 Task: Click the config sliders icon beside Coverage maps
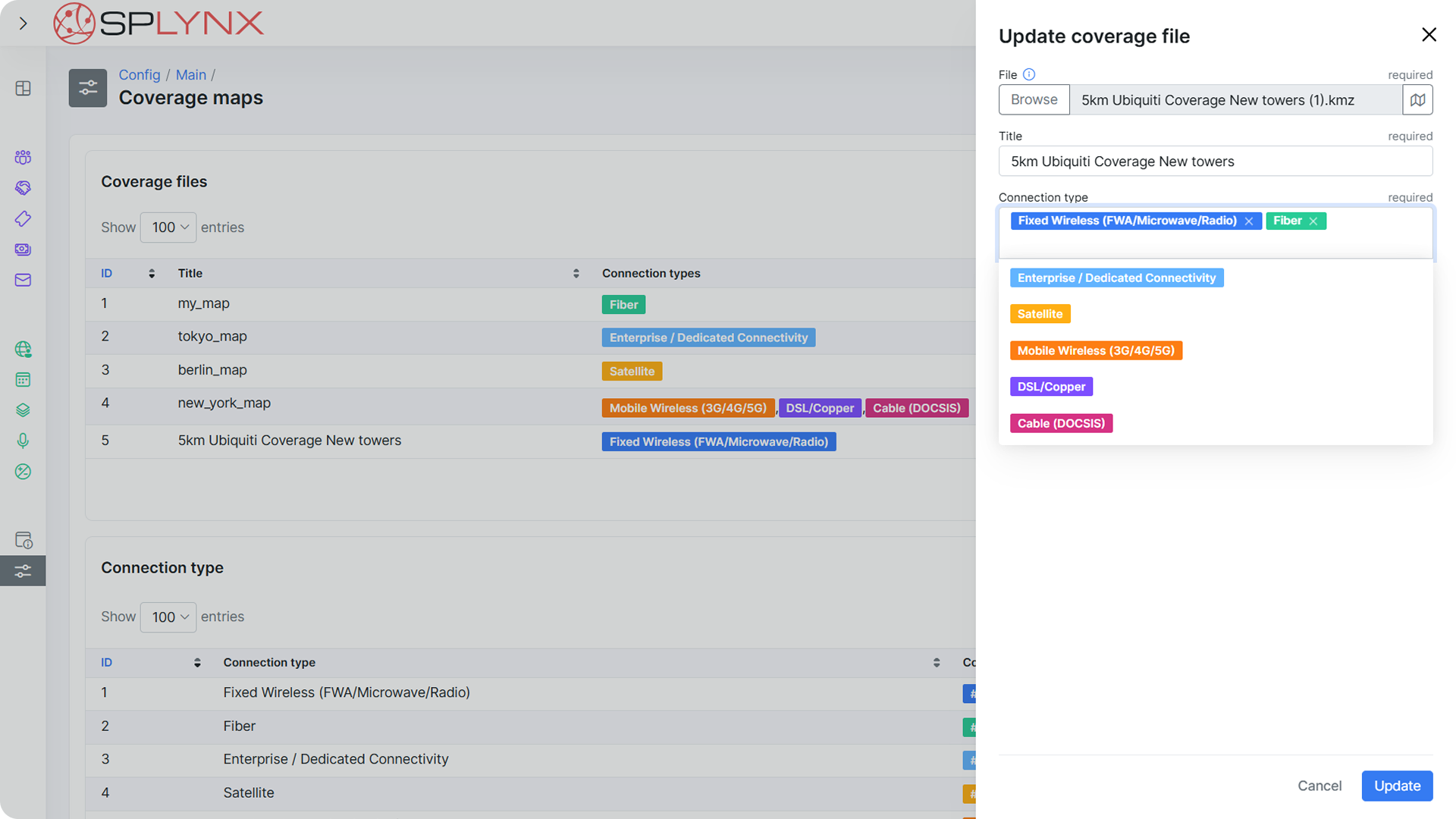tap(88, 88)
